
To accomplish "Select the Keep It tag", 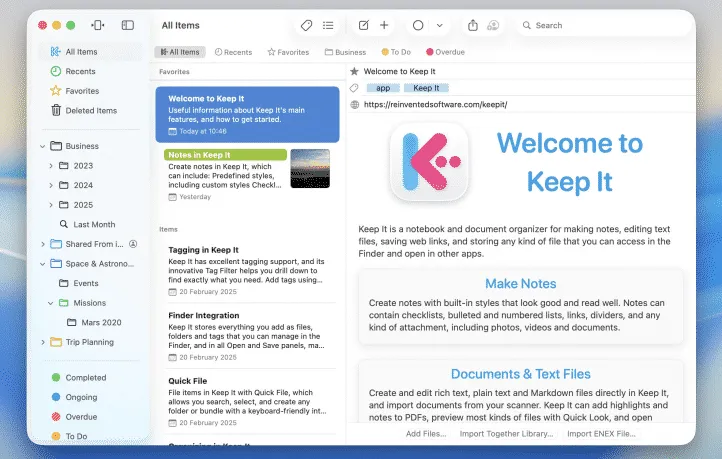I will click(426, 88).
